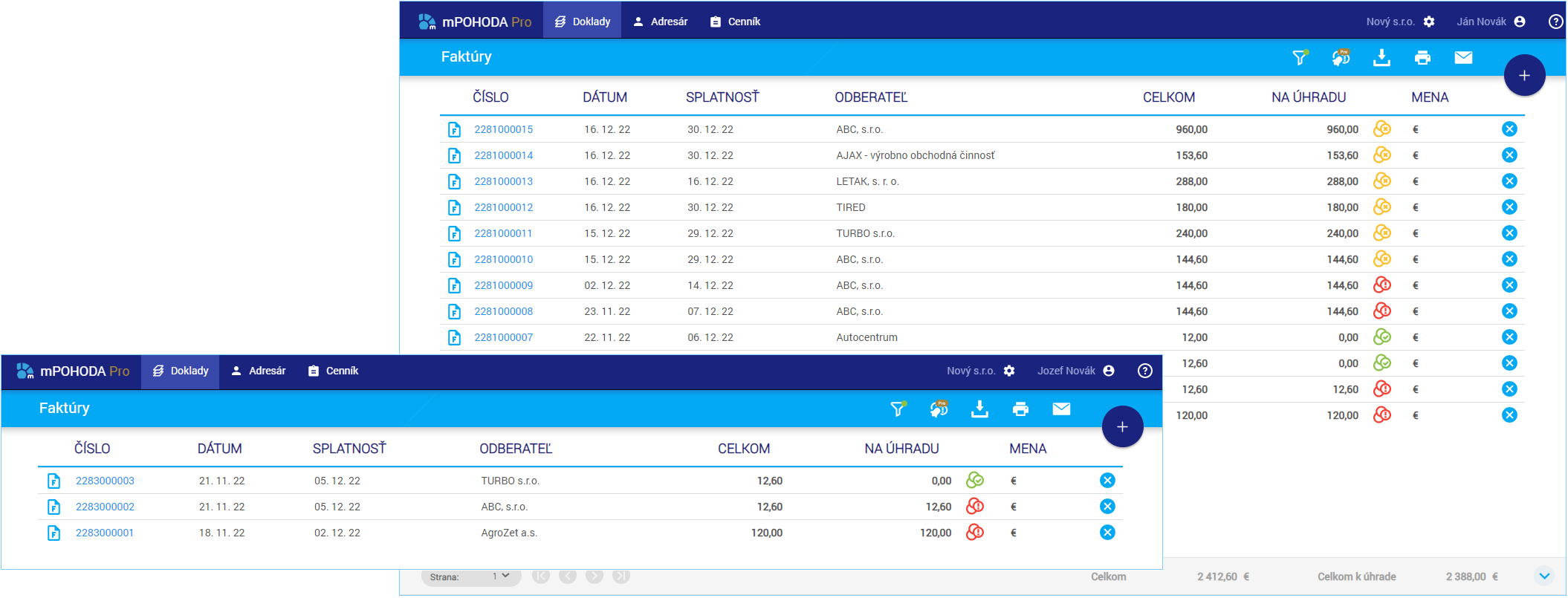Delete invoice 2283000003 with X button
1568x598 pixels.
click(x=1107, y=481)
